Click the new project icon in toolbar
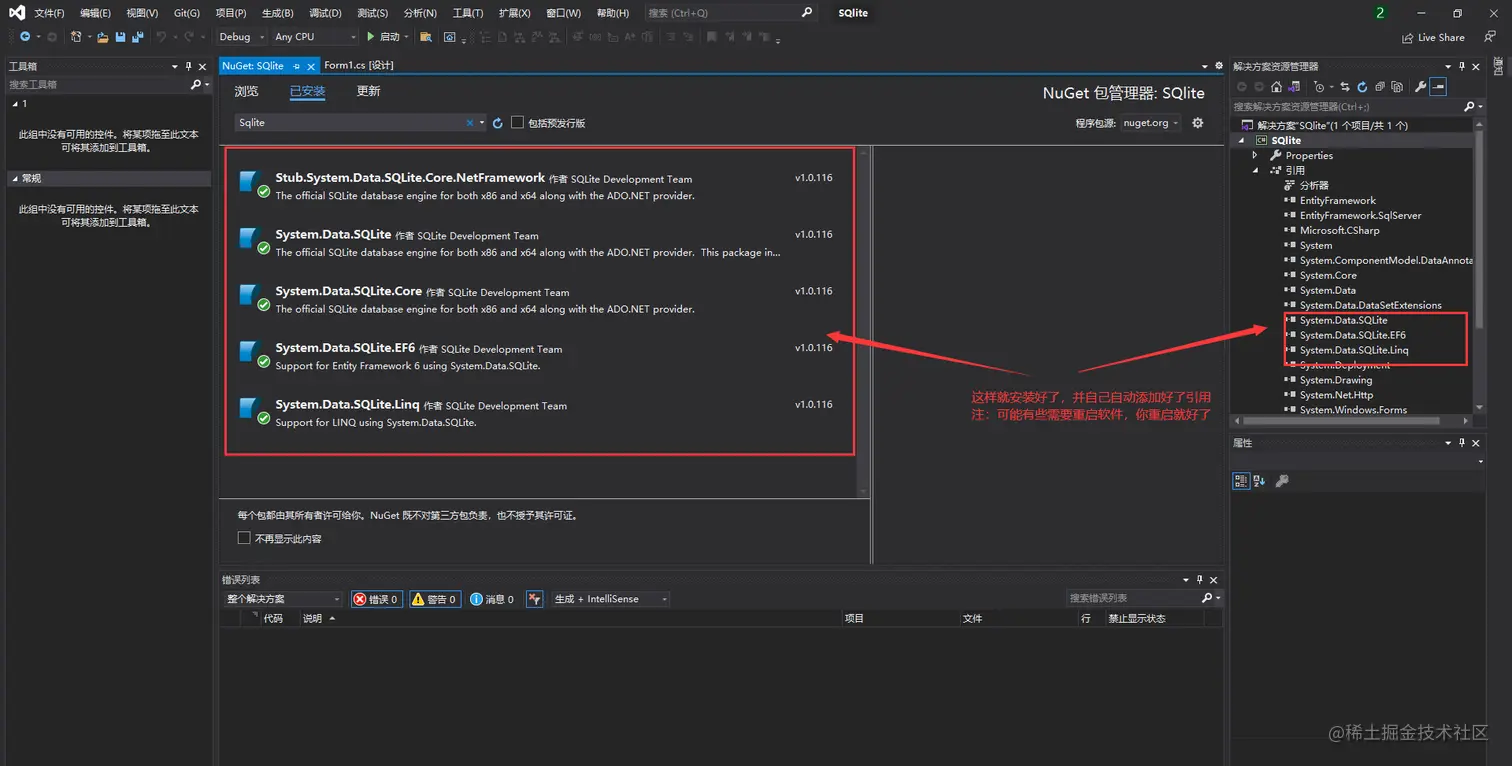The width and height of the screenshot is (1512, 766). [76, 37]
